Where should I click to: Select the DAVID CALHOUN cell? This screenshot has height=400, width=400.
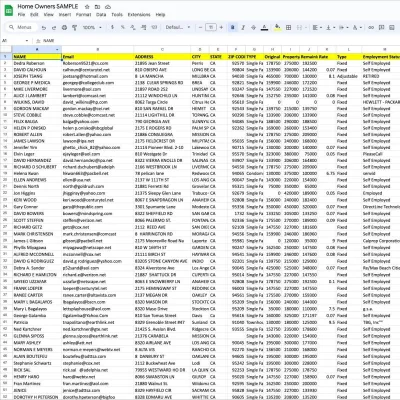pos(37,70)
